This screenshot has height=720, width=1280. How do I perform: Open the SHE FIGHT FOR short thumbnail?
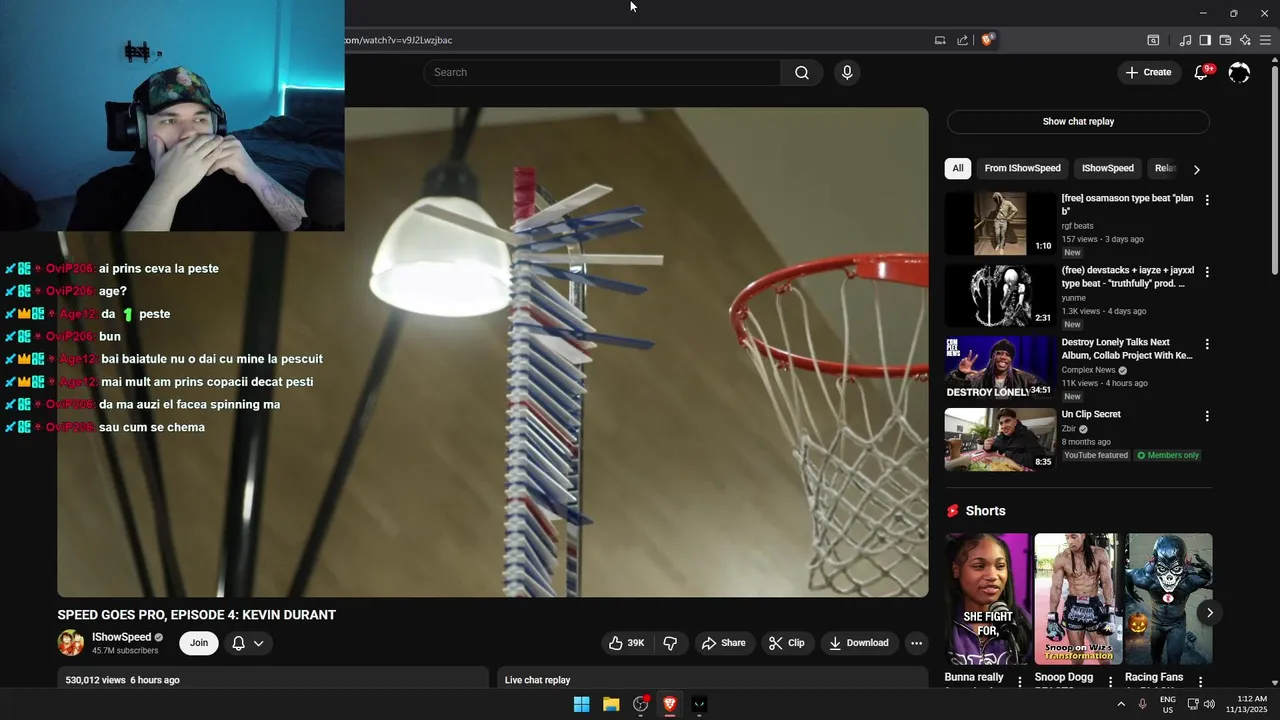(x=987, y=599)
